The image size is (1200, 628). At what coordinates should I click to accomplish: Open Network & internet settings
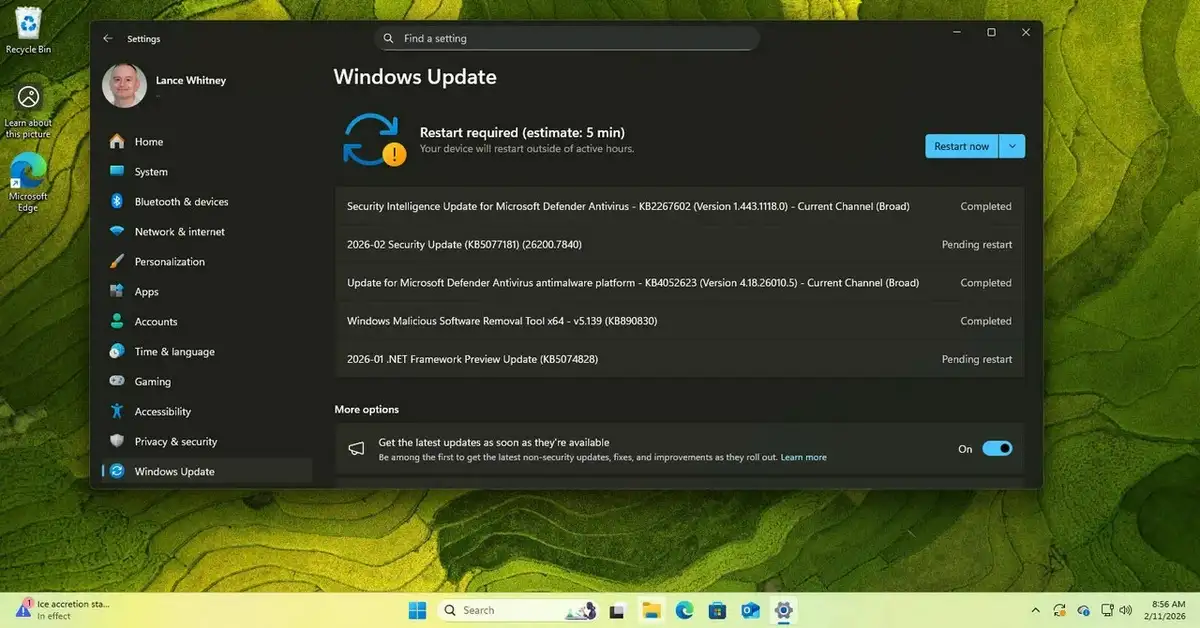(x=180, y=231)
